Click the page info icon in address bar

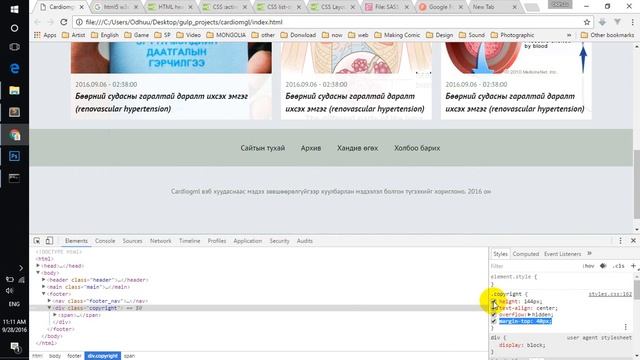point(79,22)
